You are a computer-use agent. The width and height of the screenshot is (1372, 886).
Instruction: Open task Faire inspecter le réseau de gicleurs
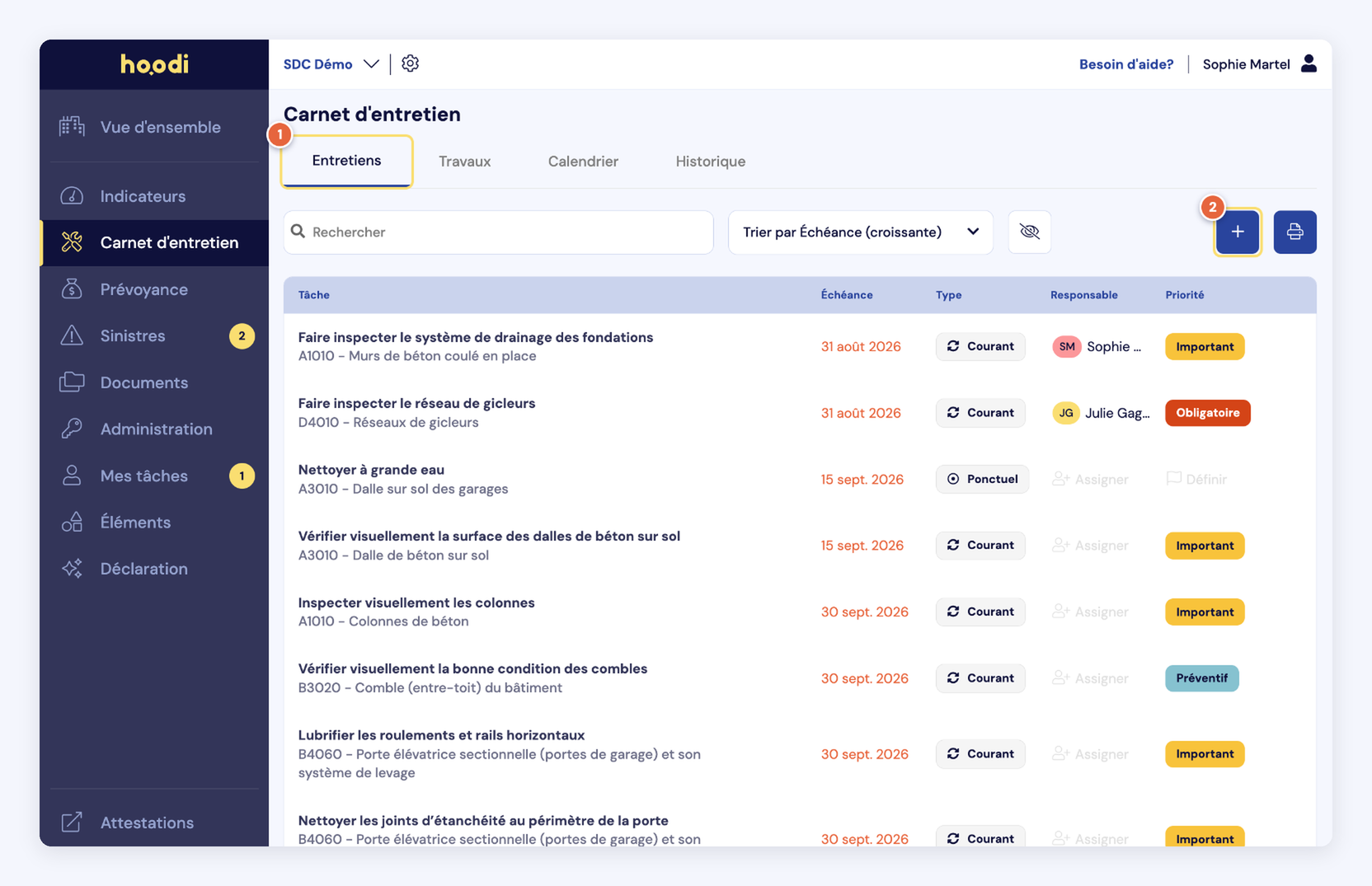[416, 404]
